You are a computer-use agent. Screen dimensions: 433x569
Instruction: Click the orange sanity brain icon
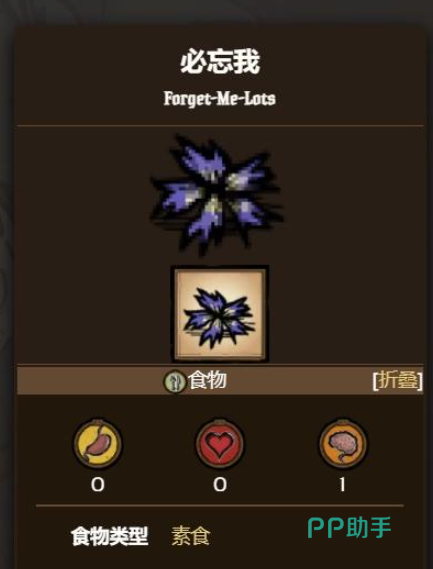coord(343,443)
